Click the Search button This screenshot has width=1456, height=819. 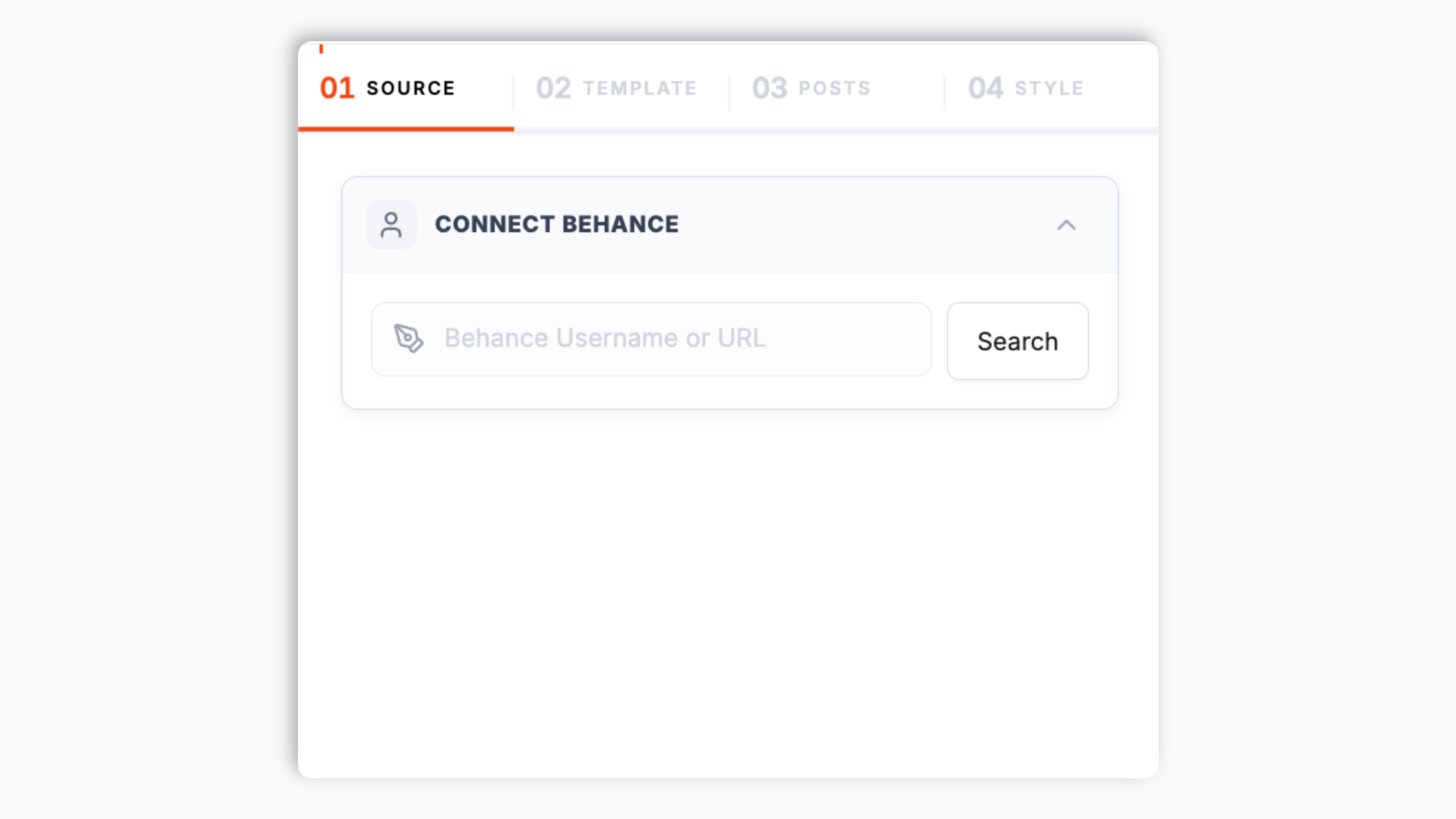coord(1018,340)
